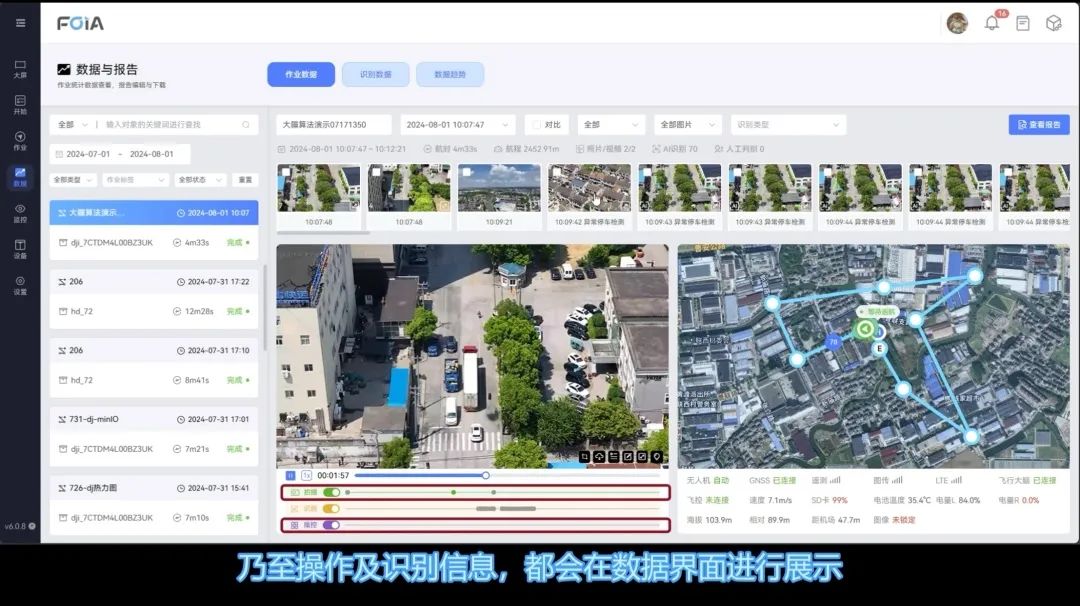The width and height of the screenshot is (1080, 606).
Task: Click the cloud upload icon on video overlay
Action: pyautogui.click(x=599, y=457)
